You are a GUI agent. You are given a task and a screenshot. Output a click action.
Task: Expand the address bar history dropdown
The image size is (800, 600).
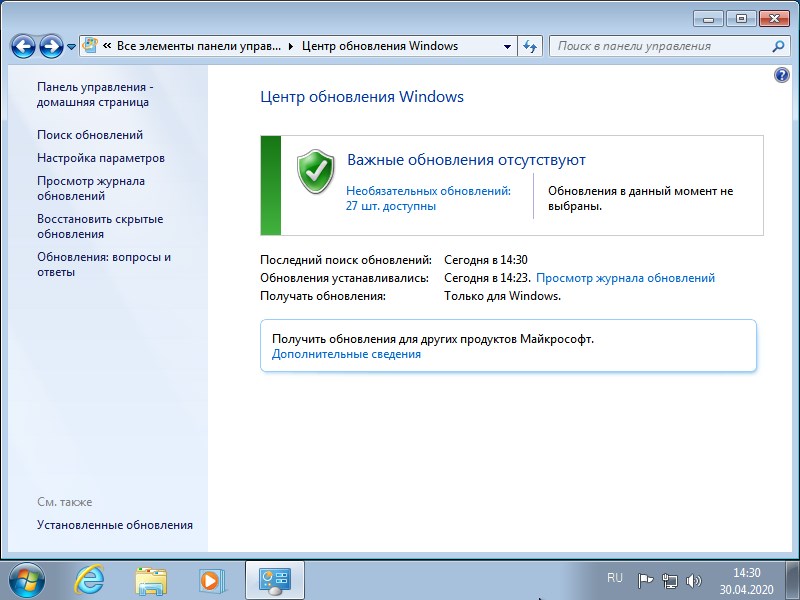(507, 46)
